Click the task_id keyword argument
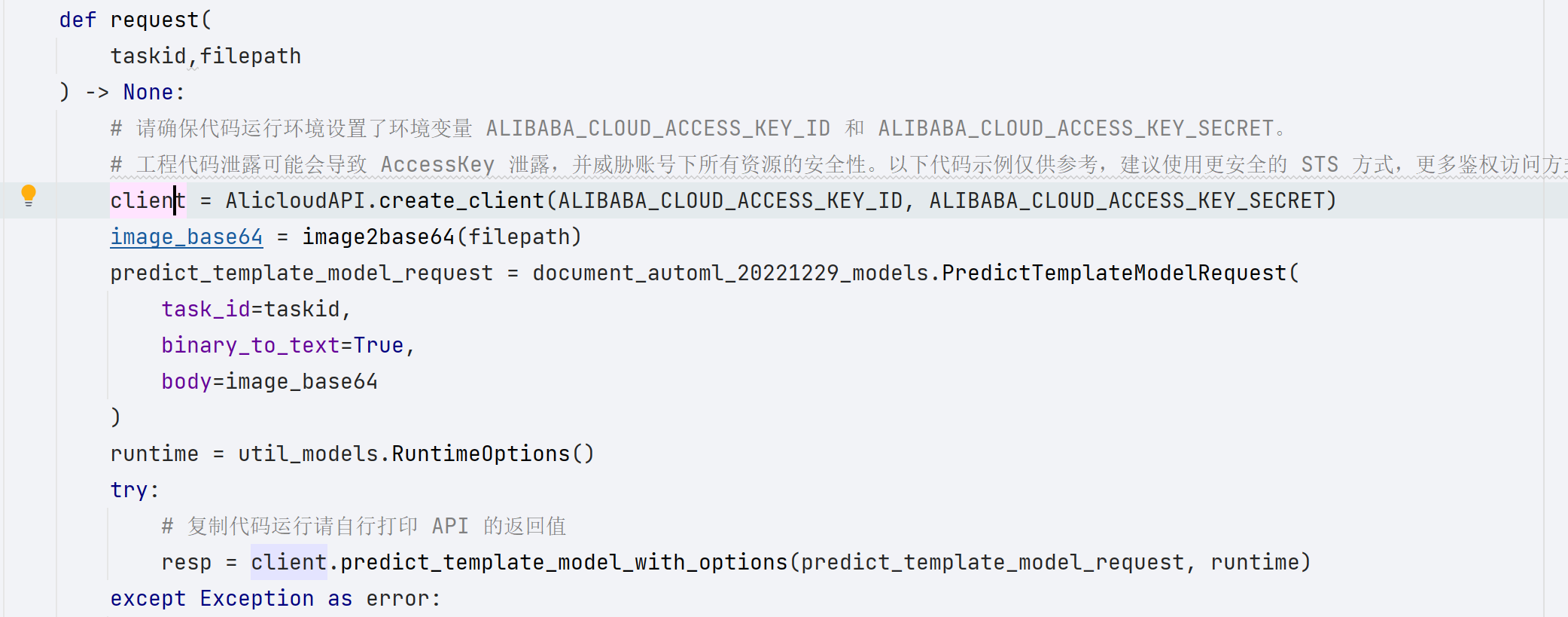The height and width of the screenshot is (617, 1568). pyautogui.click(x=206, y=310)
